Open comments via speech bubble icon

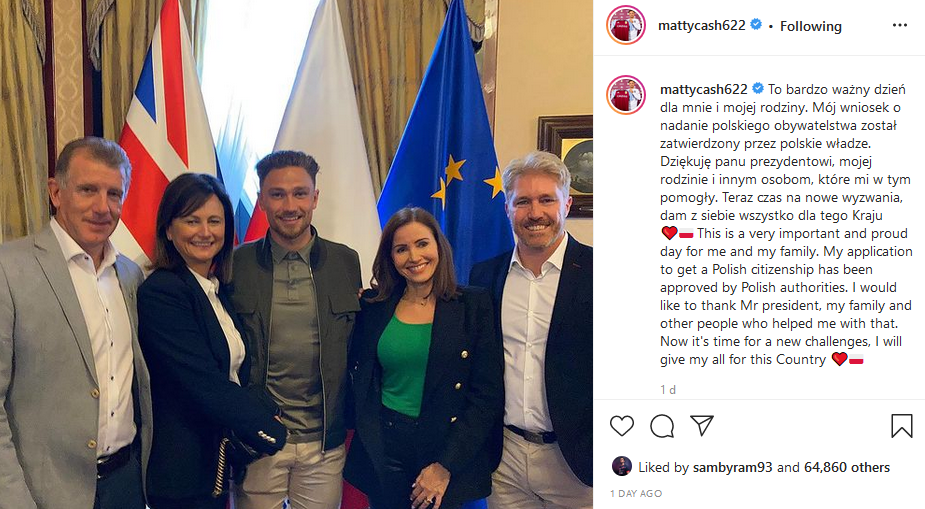click(x=662, y=426)
